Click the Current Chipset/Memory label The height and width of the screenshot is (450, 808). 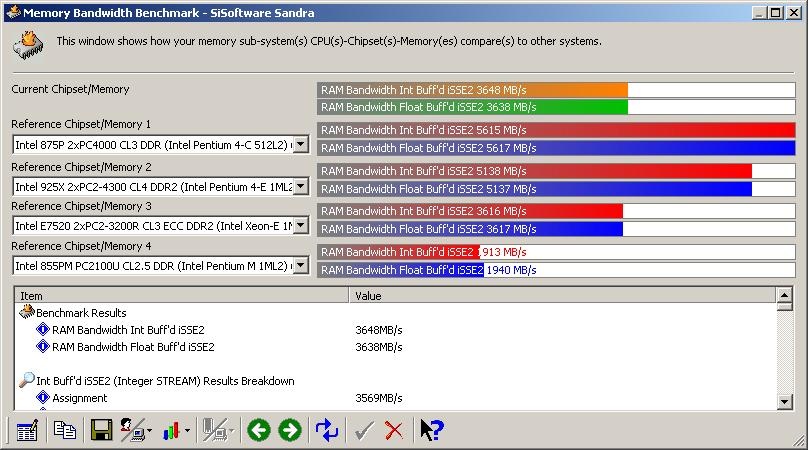[x=70, y=89]
